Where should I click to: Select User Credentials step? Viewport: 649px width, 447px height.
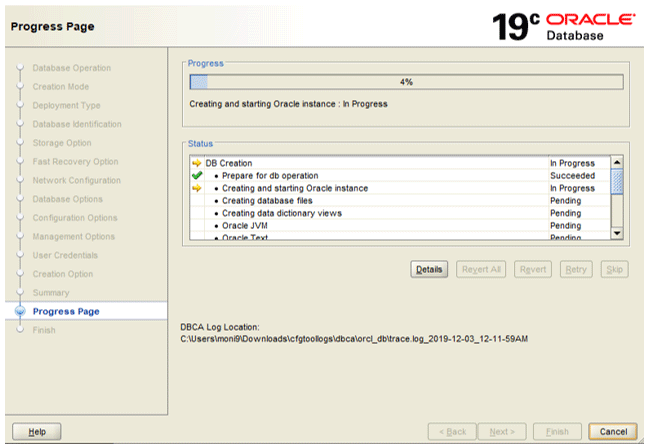pyautogui.click(x=65, y=255)
